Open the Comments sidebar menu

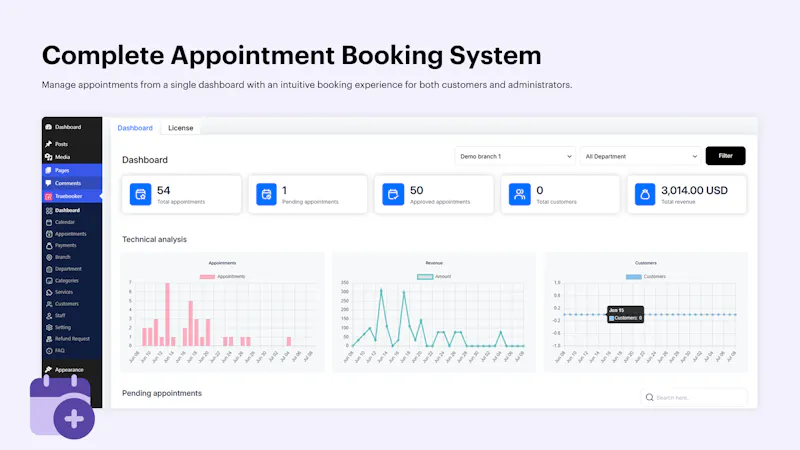click(x=72, y=183)
